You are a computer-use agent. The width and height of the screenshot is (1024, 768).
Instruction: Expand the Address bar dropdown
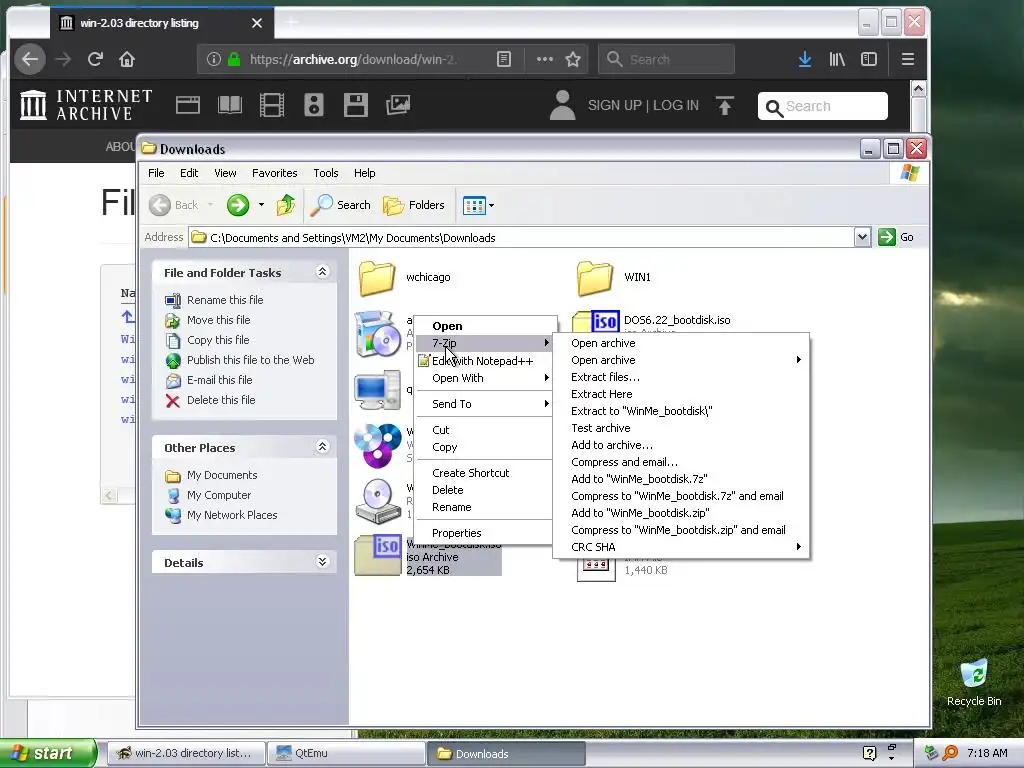862,237
